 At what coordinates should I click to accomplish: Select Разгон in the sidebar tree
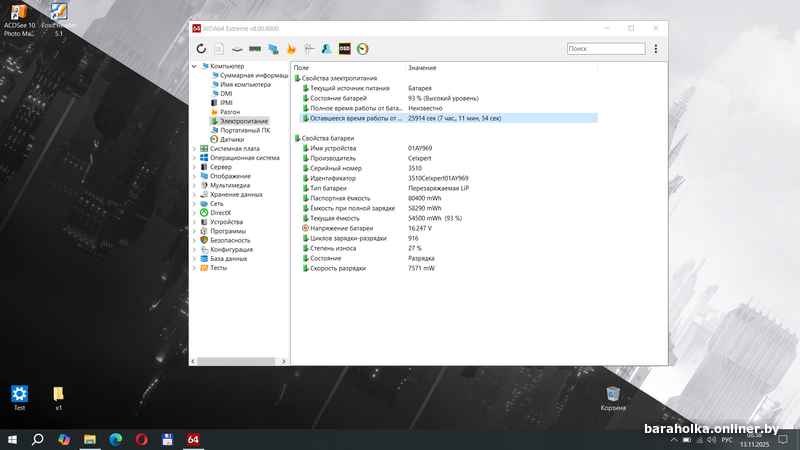tap(229, 112)
